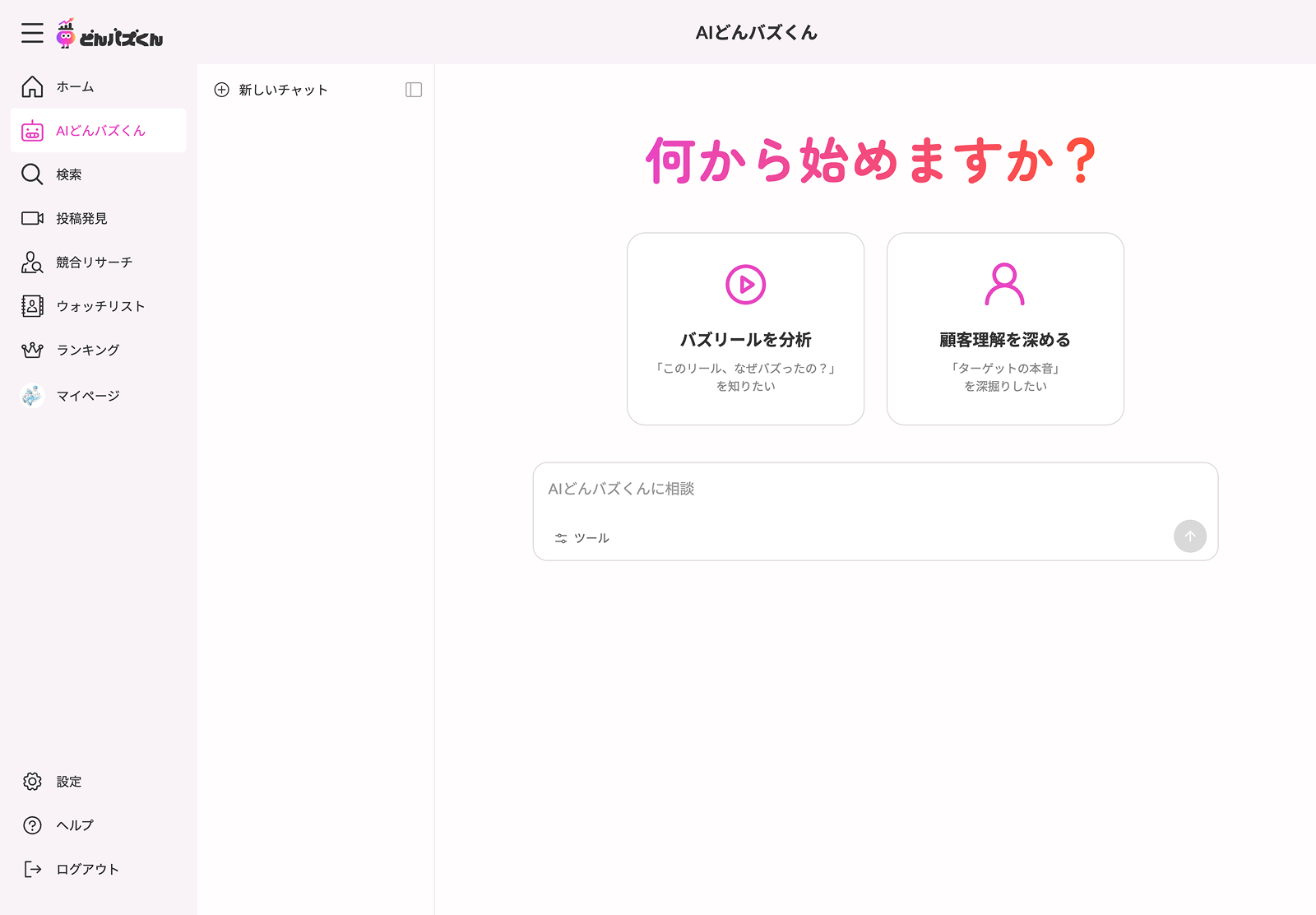Click the AIどんバズくんに相談 input field

[874, 488]
